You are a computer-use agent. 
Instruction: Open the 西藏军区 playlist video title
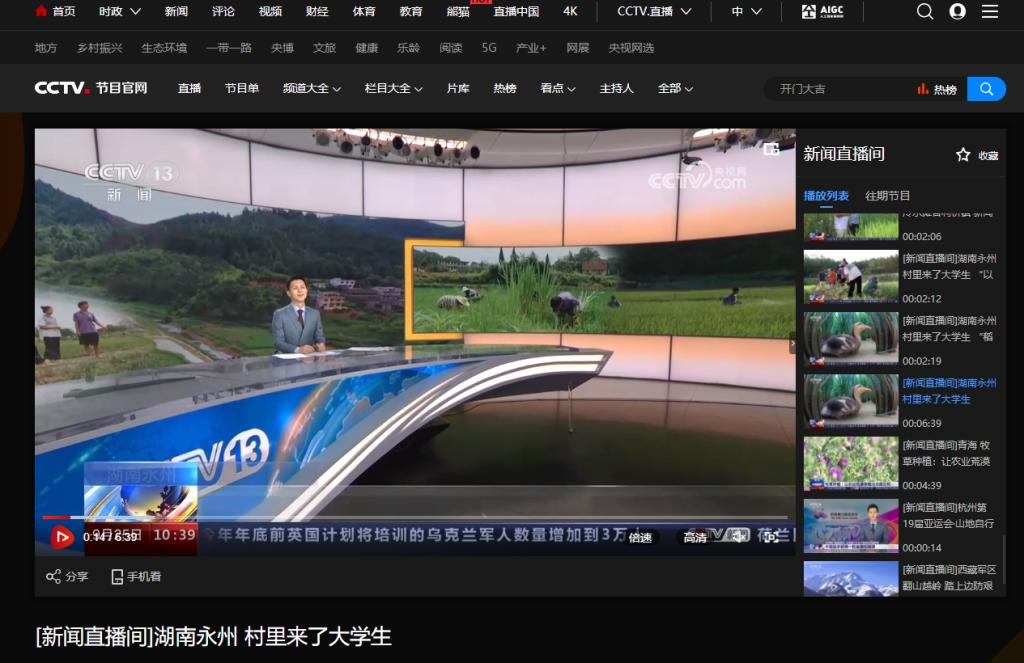pyautogui.click(x=950, y=577)
